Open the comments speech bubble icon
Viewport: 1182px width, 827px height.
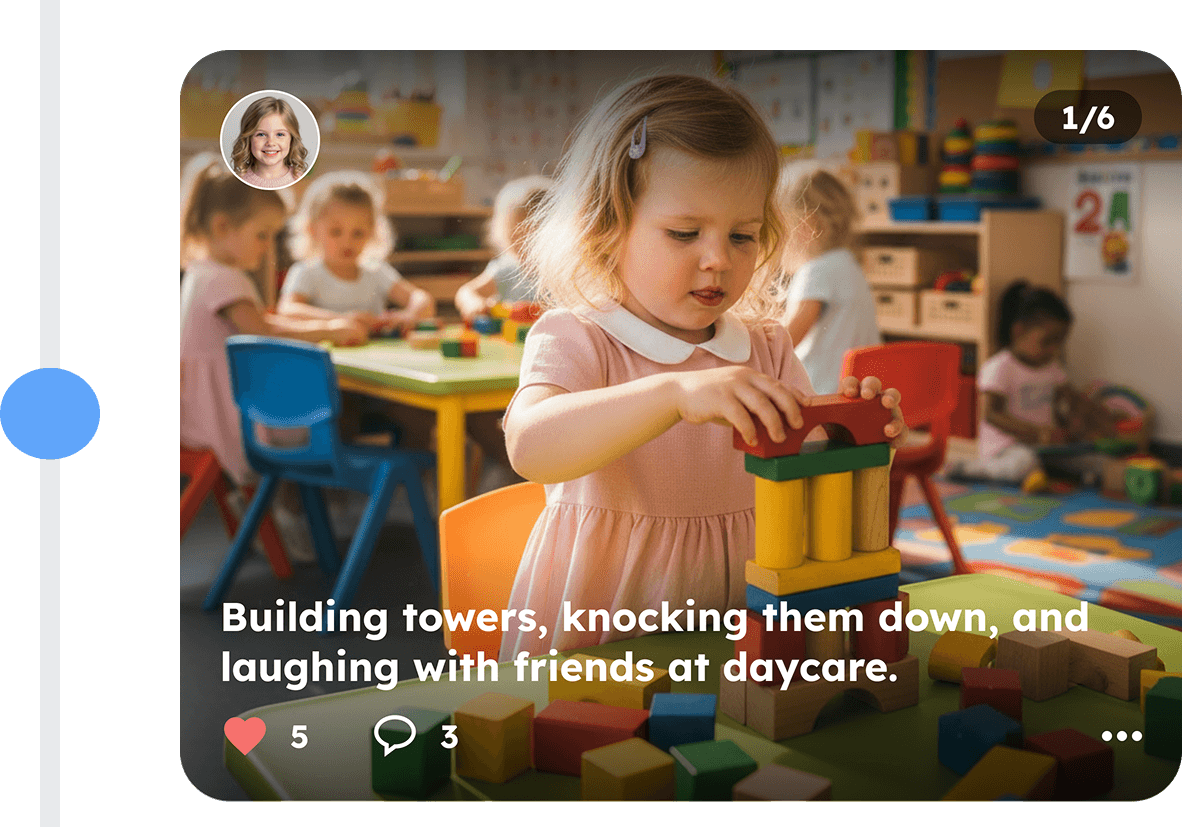pyautogui.click(x=394, y=735)
